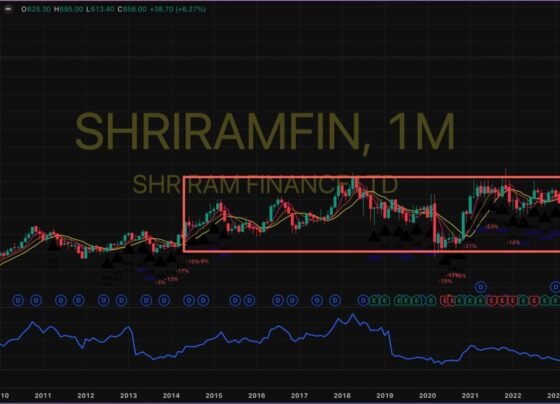This screenshot has width=560, height=404.
Task: Click the 2019 label on the time axis
Action: pos(385,395)
